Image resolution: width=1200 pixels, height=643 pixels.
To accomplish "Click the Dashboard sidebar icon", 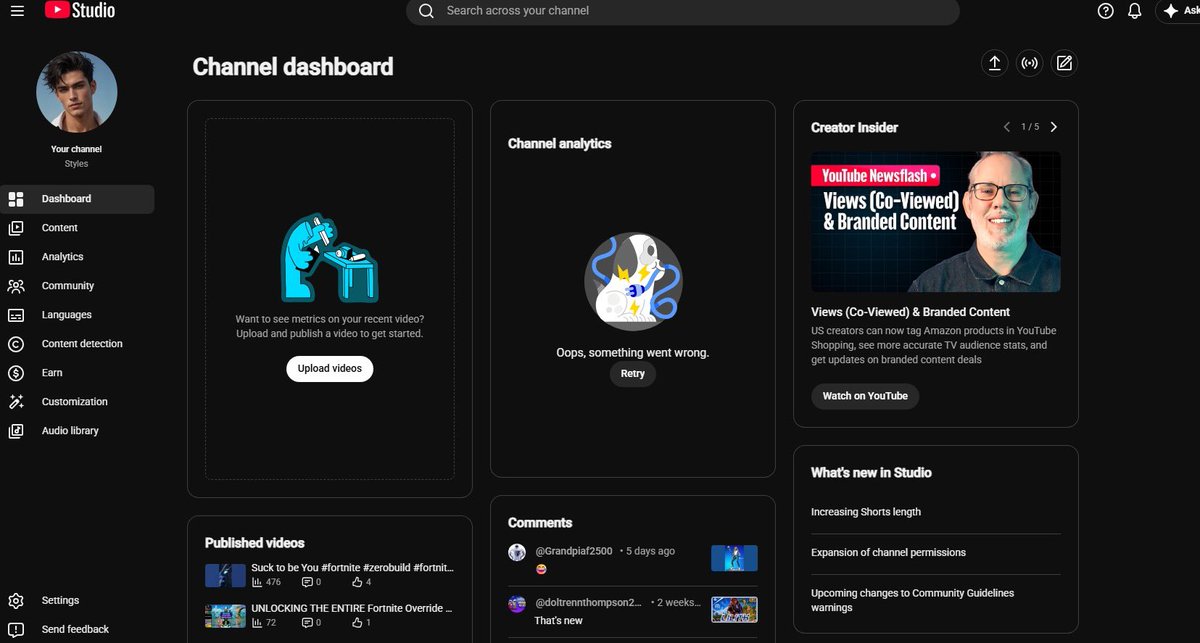I will [16, 199].
